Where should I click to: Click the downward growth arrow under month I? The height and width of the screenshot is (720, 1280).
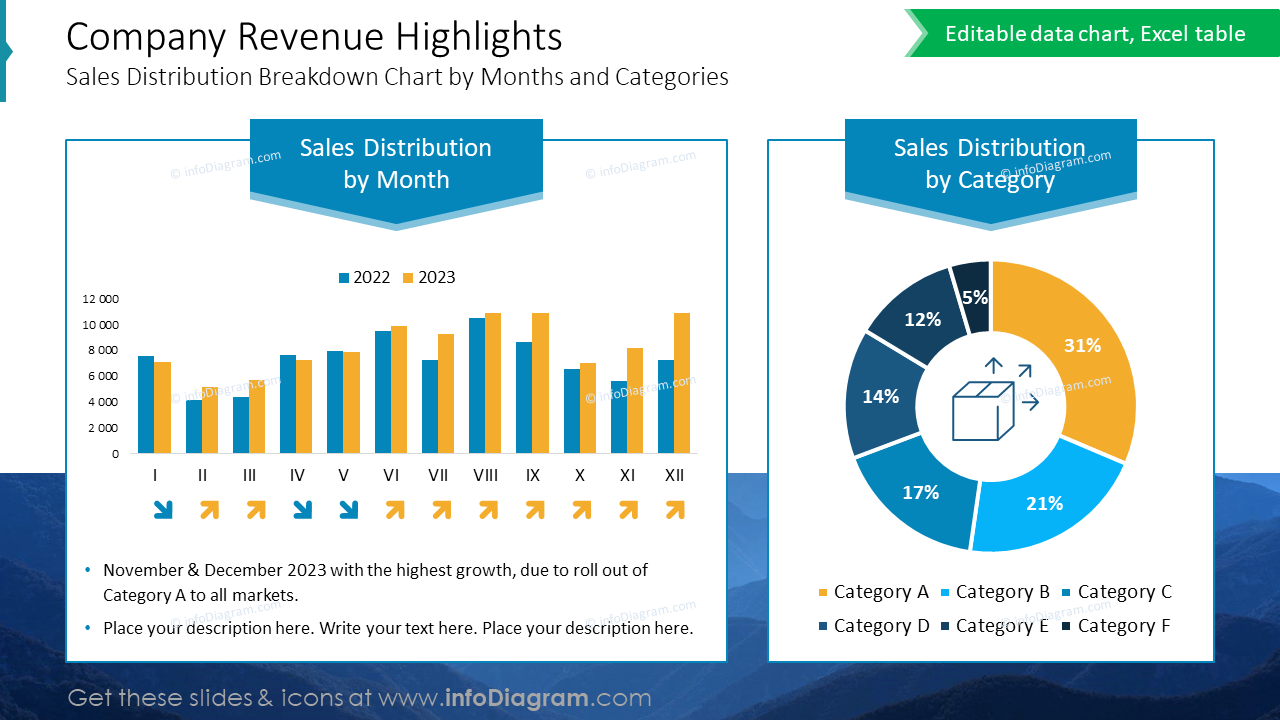click(163, 510)
